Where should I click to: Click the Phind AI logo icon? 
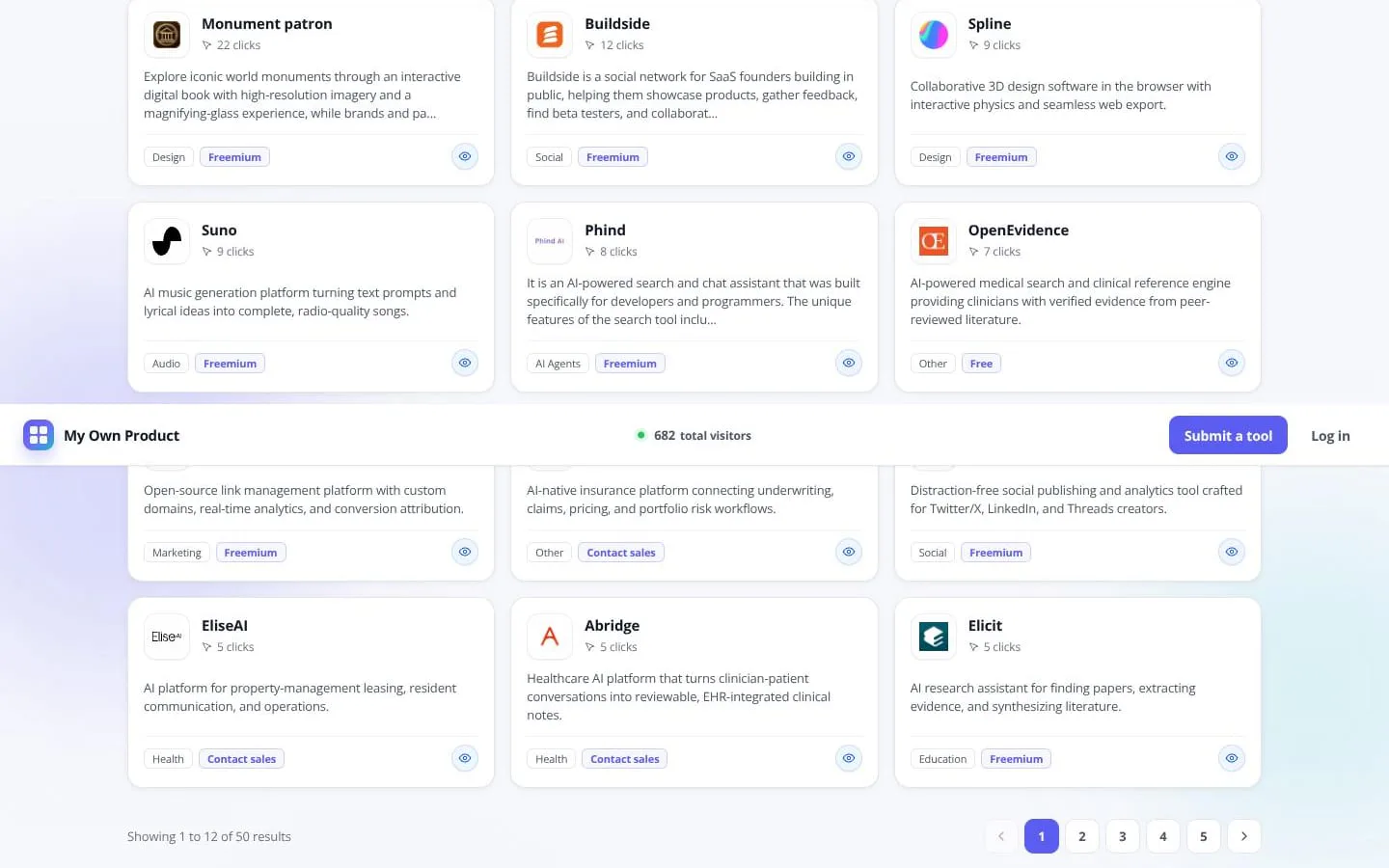coord(550,241)
